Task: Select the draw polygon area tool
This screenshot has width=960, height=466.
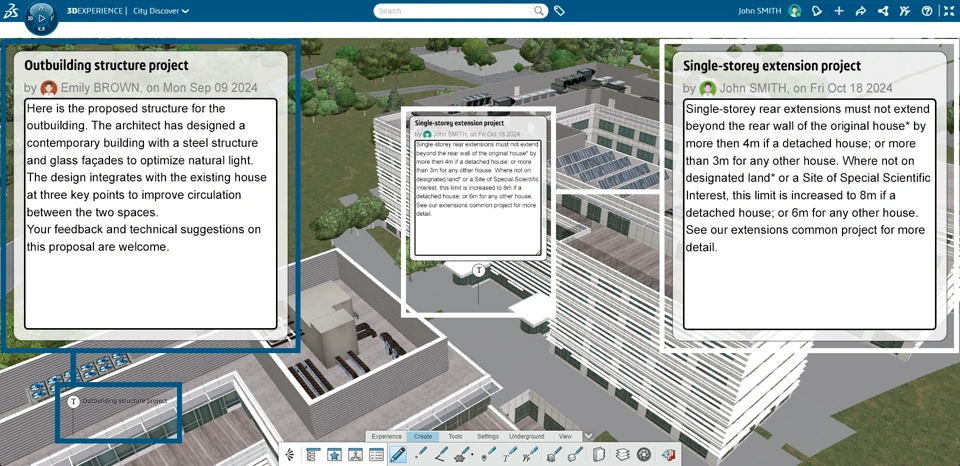Action: 462,454
